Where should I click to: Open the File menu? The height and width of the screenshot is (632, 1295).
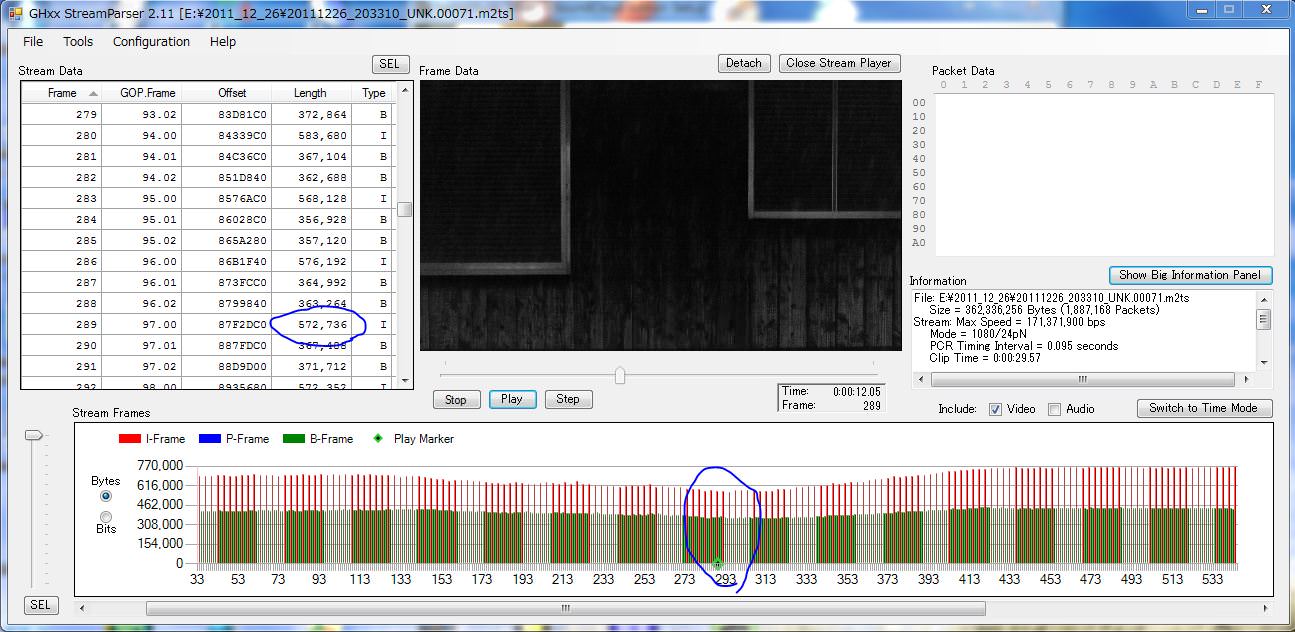pyautogui.click(x=33, y=42)
